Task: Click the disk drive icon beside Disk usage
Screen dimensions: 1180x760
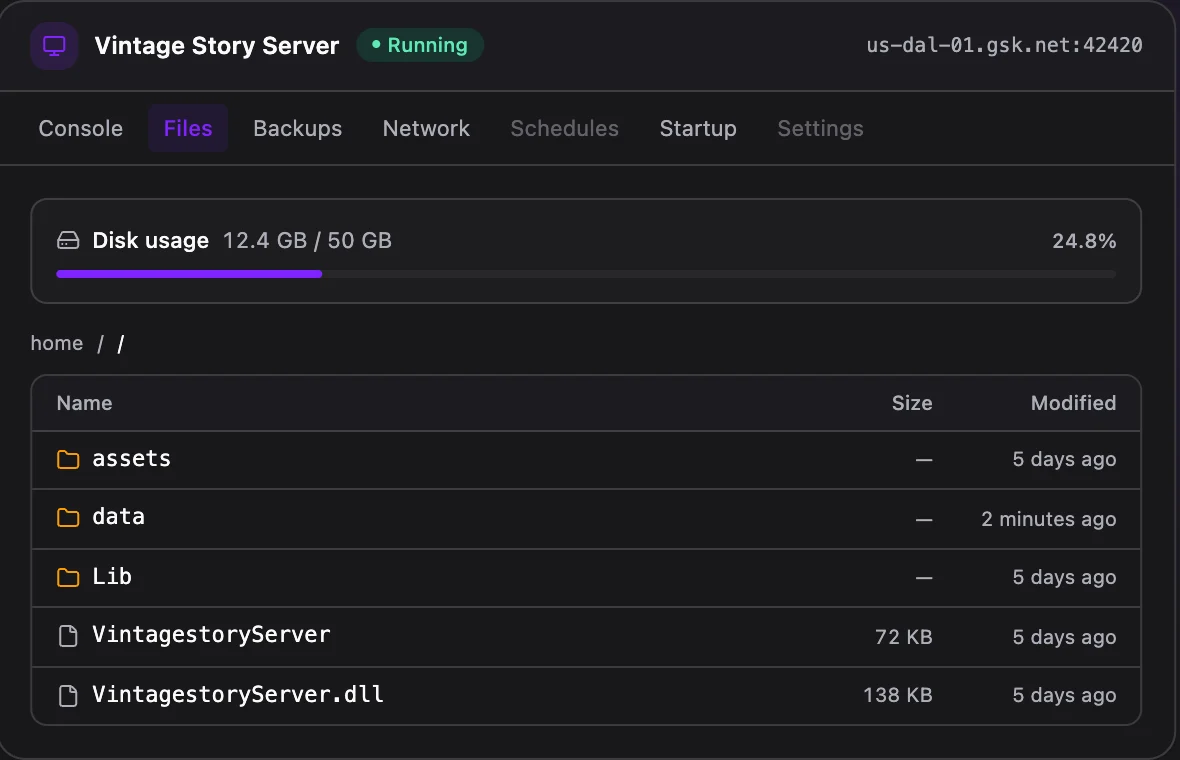Action: pyautogui.click(x=68, y=241)
